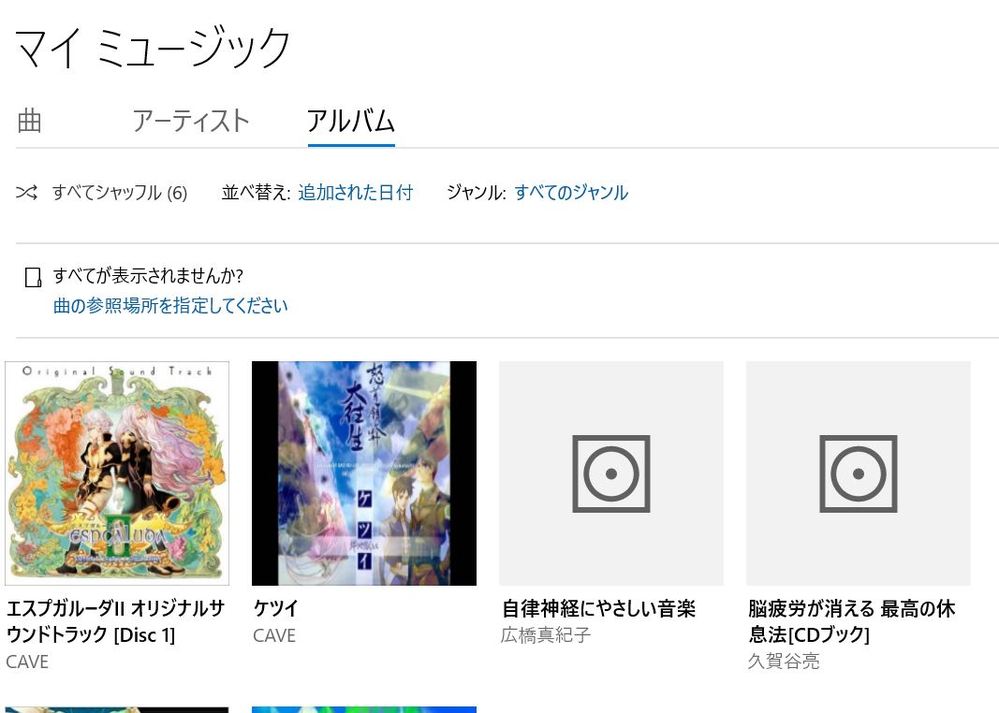Expand the 追加された日付 sort dropdown
The width and height of the screenshot is (999, 713).
[x=356, y=192]
